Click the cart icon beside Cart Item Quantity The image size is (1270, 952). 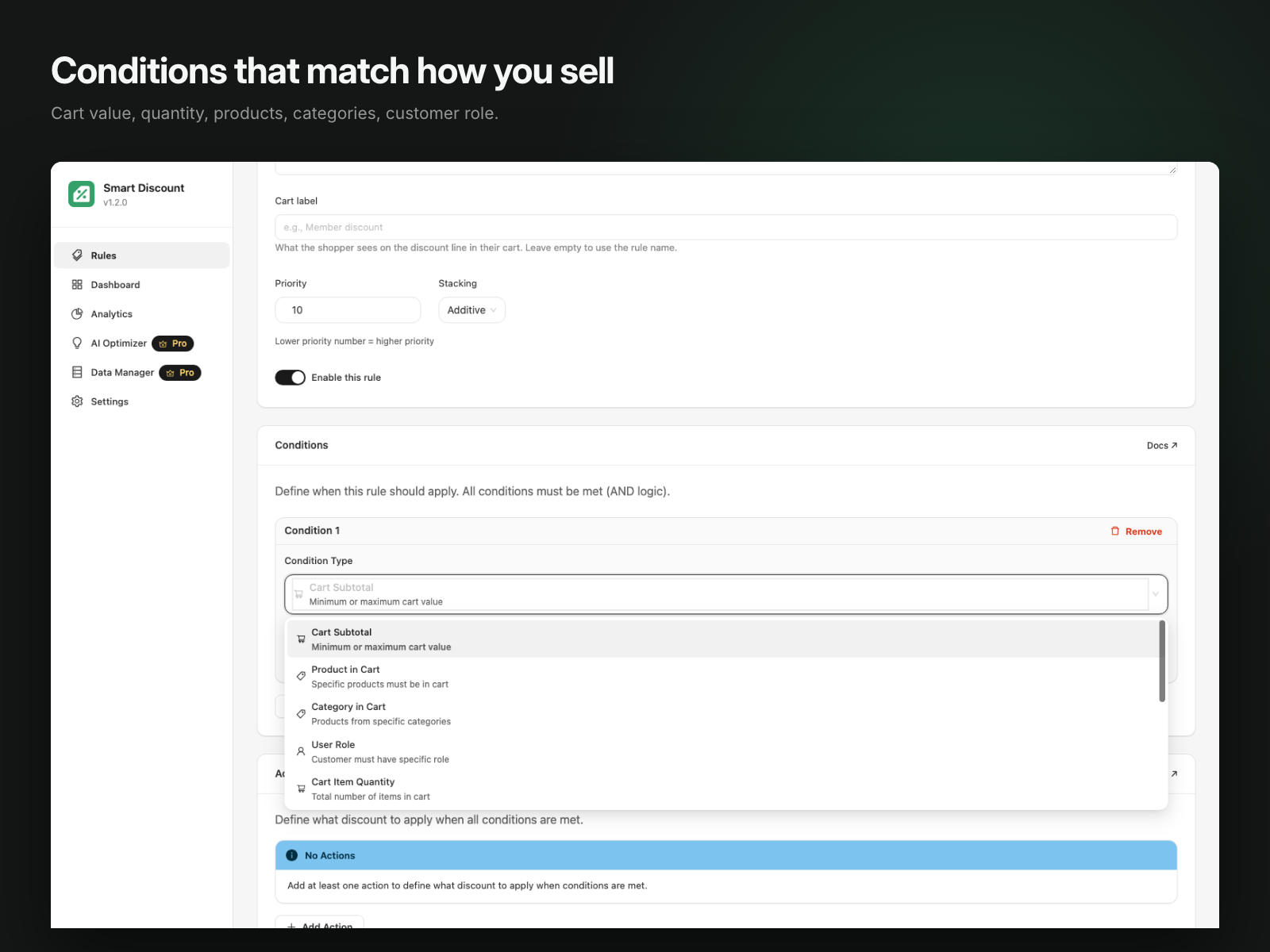301,789
